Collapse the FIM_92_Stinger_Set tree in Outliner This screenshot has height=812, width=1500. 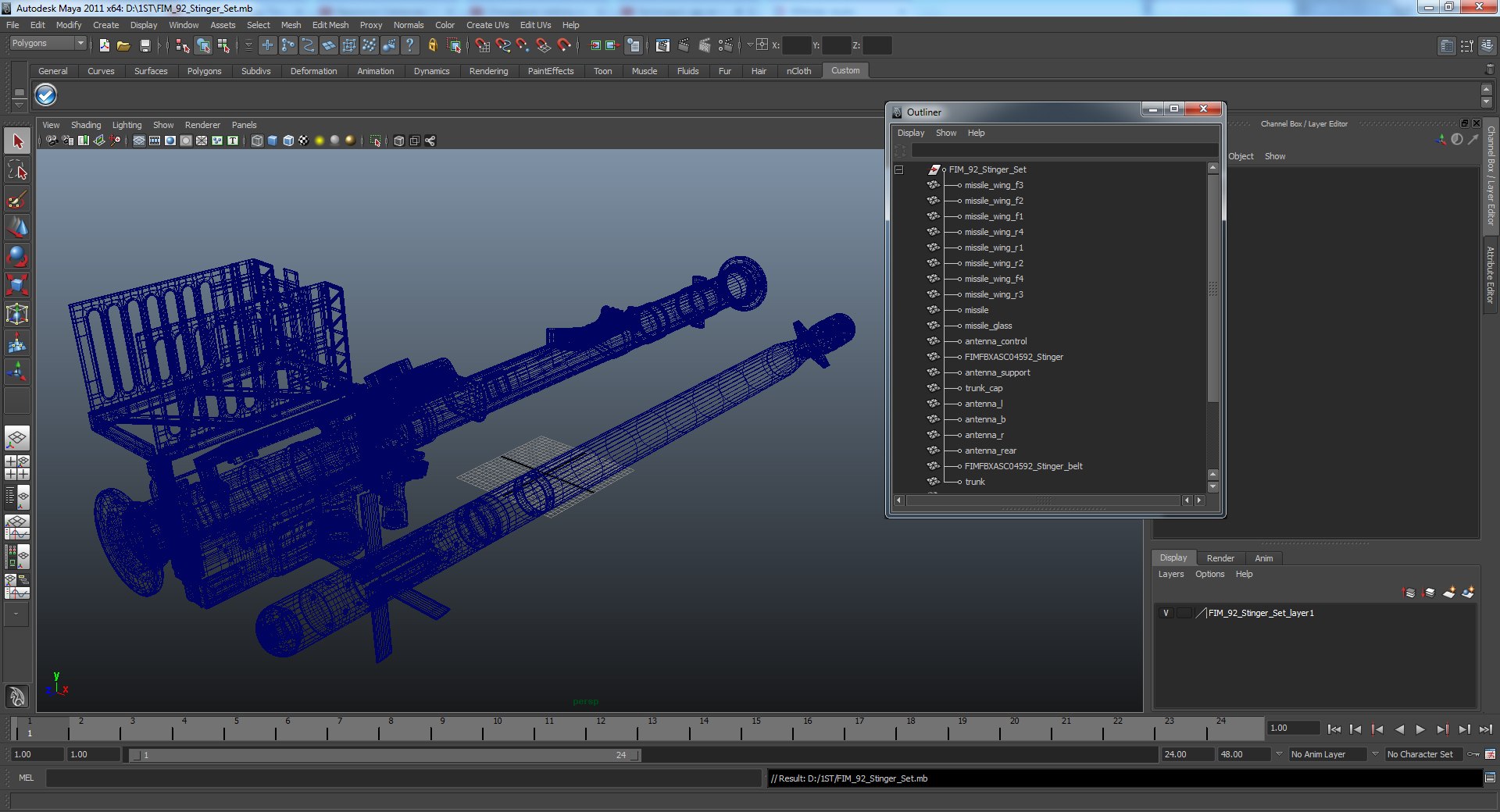(898, 169)
